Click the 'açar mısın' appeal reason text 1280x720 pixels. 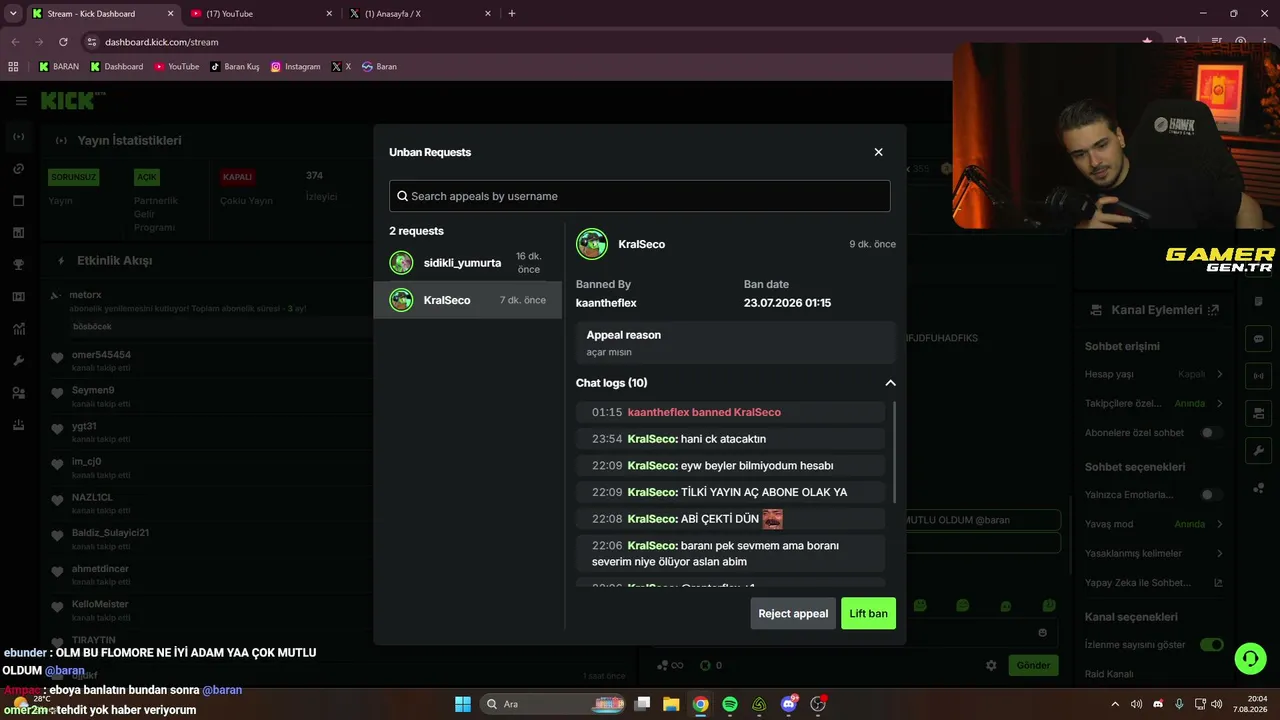609,352
